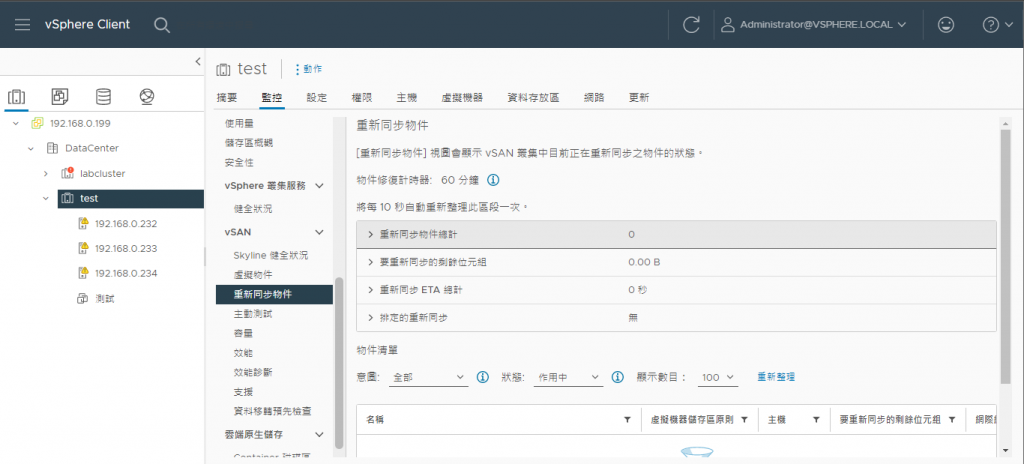
Task: Open the 動作 actions menu
Action: click(x=308, y=69)
